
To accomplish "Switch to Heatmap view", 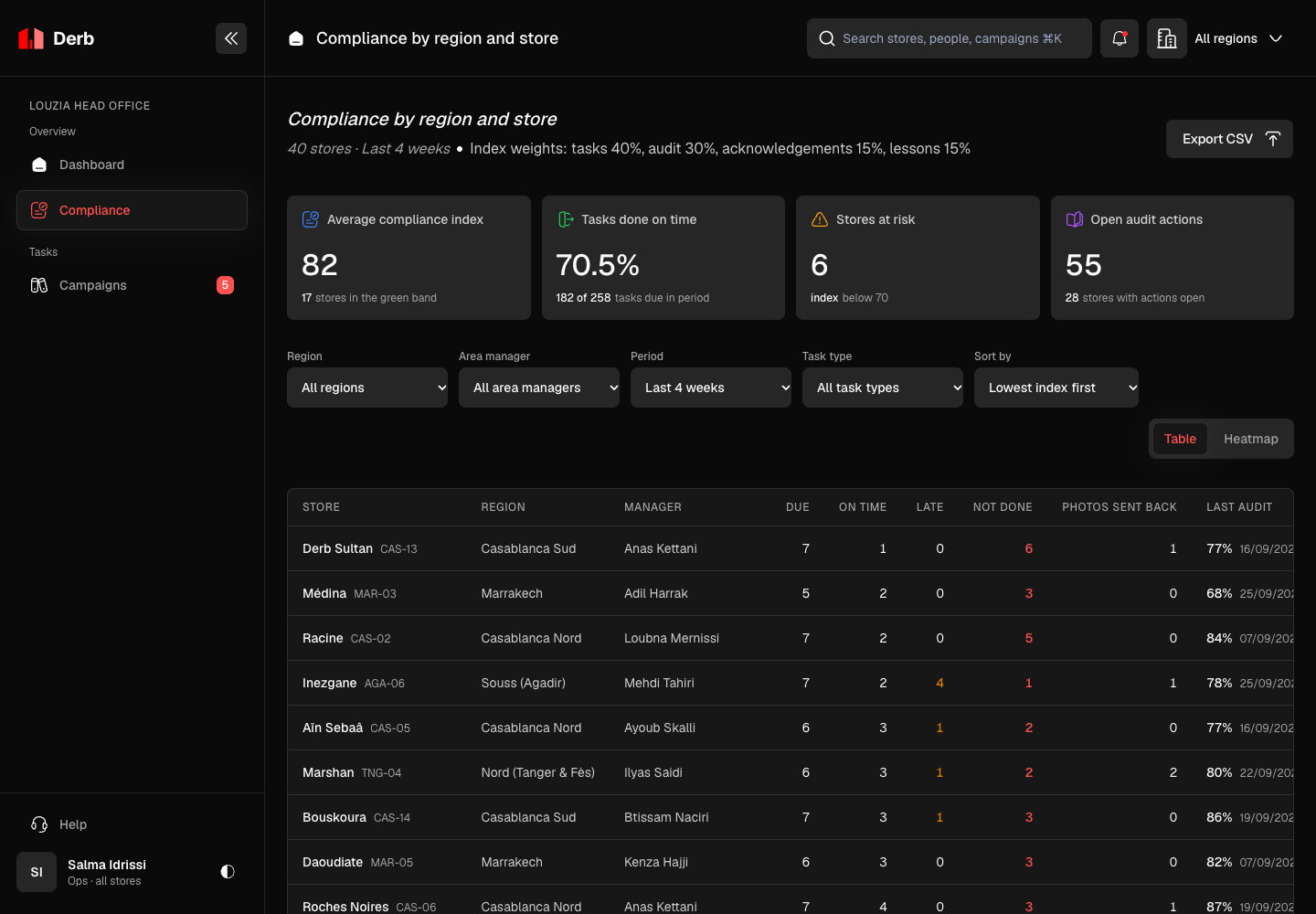I will click(1251, 439).
